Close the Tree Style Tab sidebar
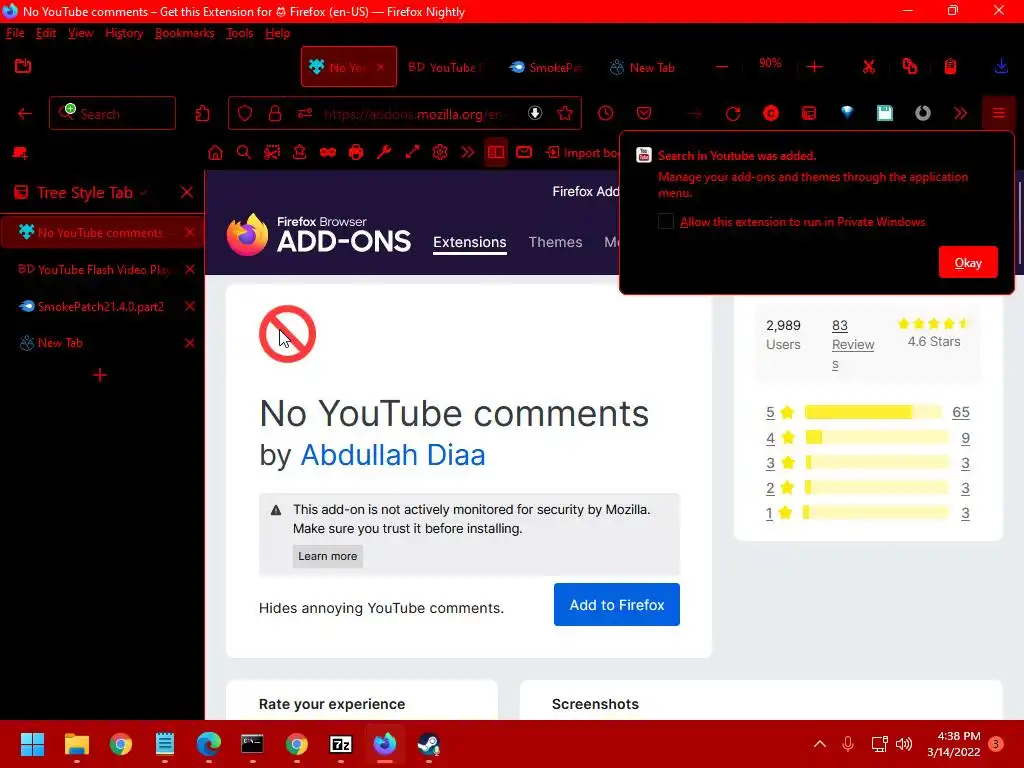Screen dimensions: 1024x768 (187, 192)
